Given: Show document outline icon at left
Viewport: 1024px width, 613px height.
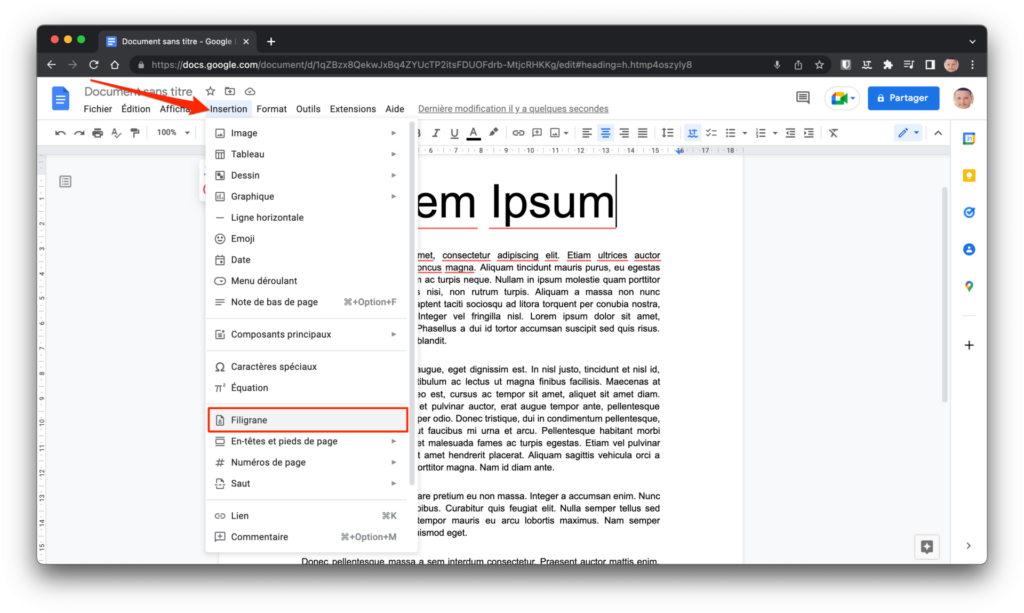Looking at the screenshot, I should click(65, 181).
